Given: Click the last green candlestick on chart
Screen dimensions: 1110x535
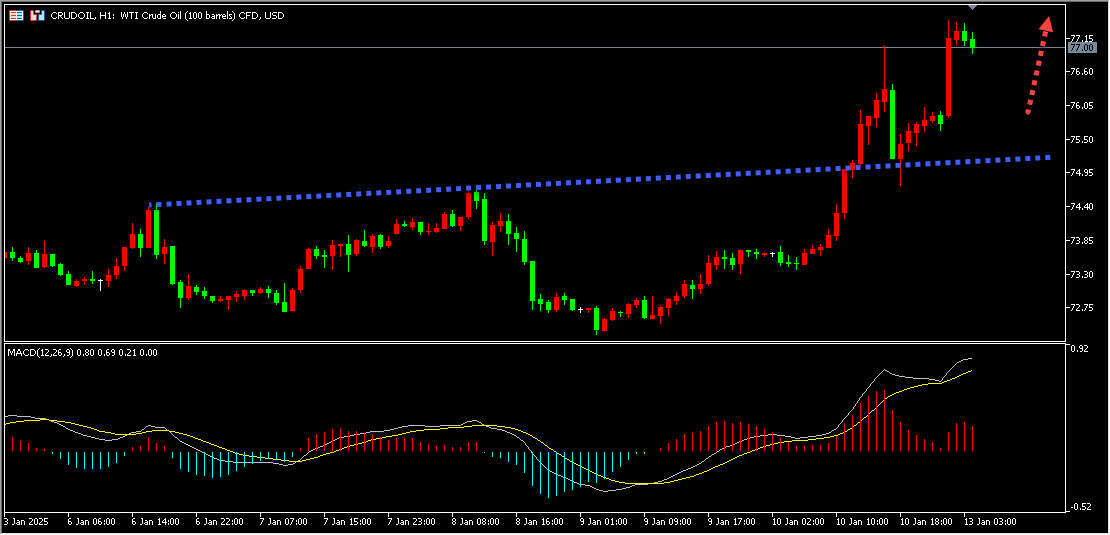Looking at the screenshot, I should coord(973,43).
